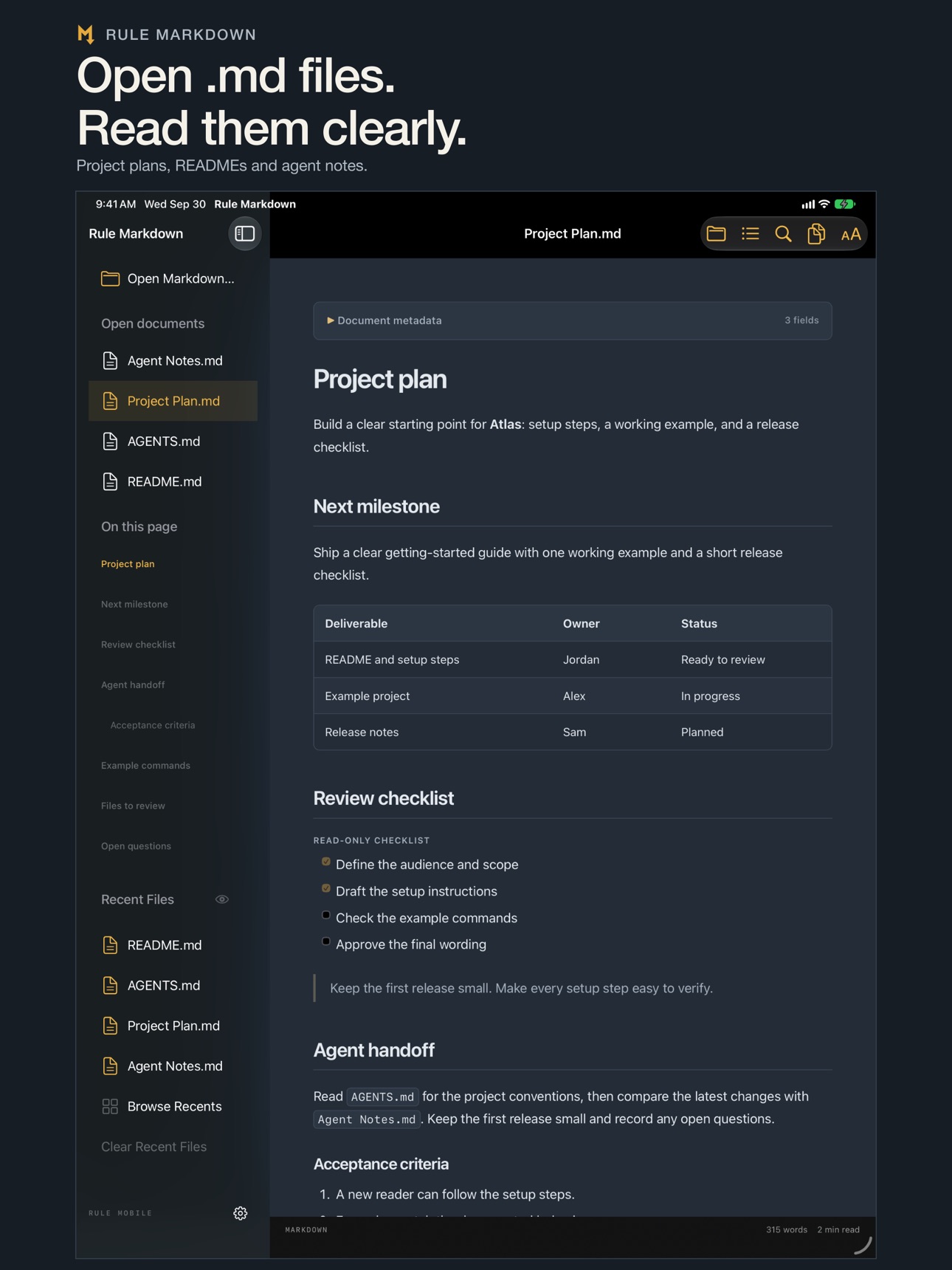
Task: Click the battery icon in status bar
Action: click(845, 204)
